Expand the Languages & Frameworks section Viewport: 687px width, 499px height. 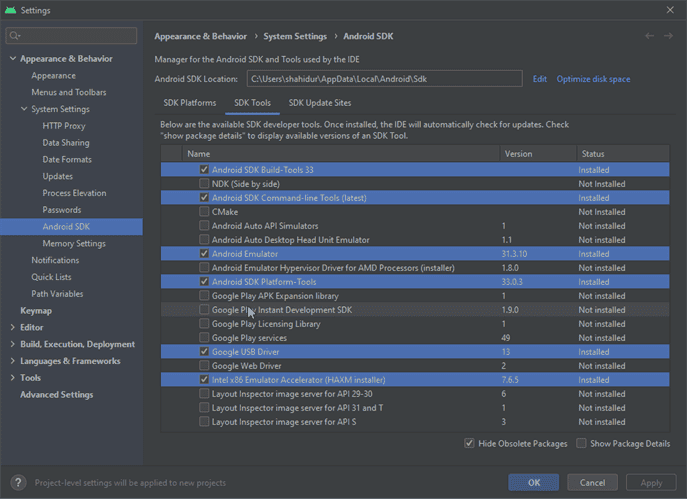pyautogui.click(x=13, y=361)
